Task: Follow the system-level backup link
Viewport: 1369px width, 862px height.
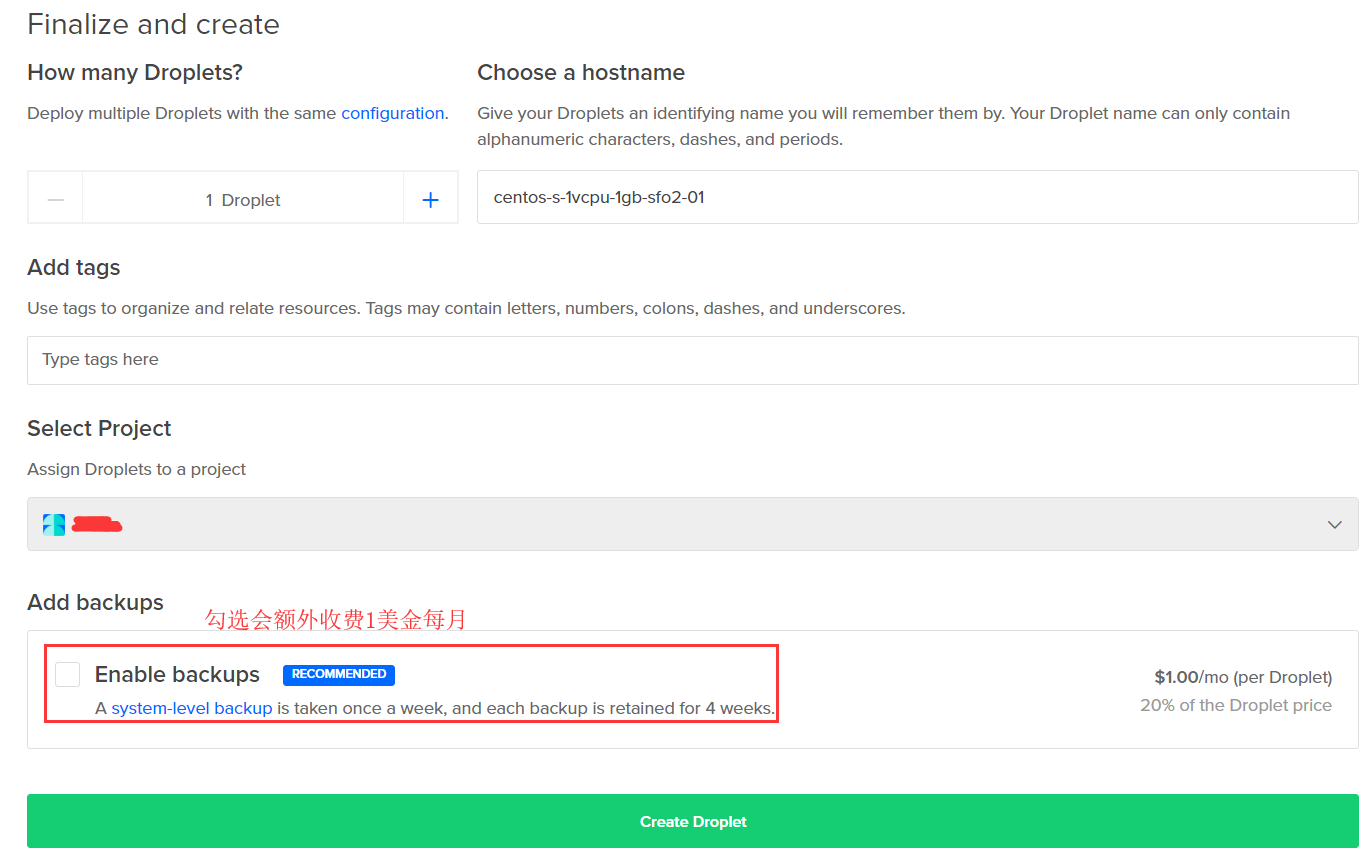Action: click(191, 709)
